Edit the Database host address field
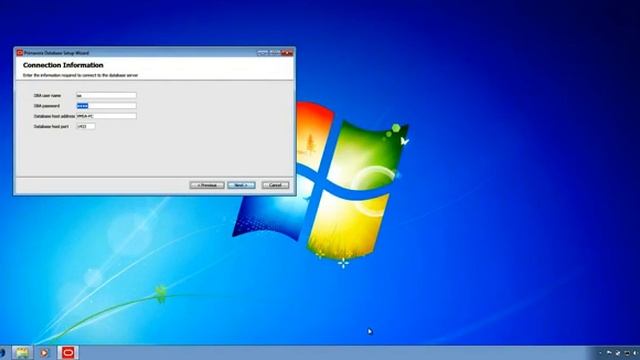Screen dimensions: 640x360 click(x=107, y=116)
